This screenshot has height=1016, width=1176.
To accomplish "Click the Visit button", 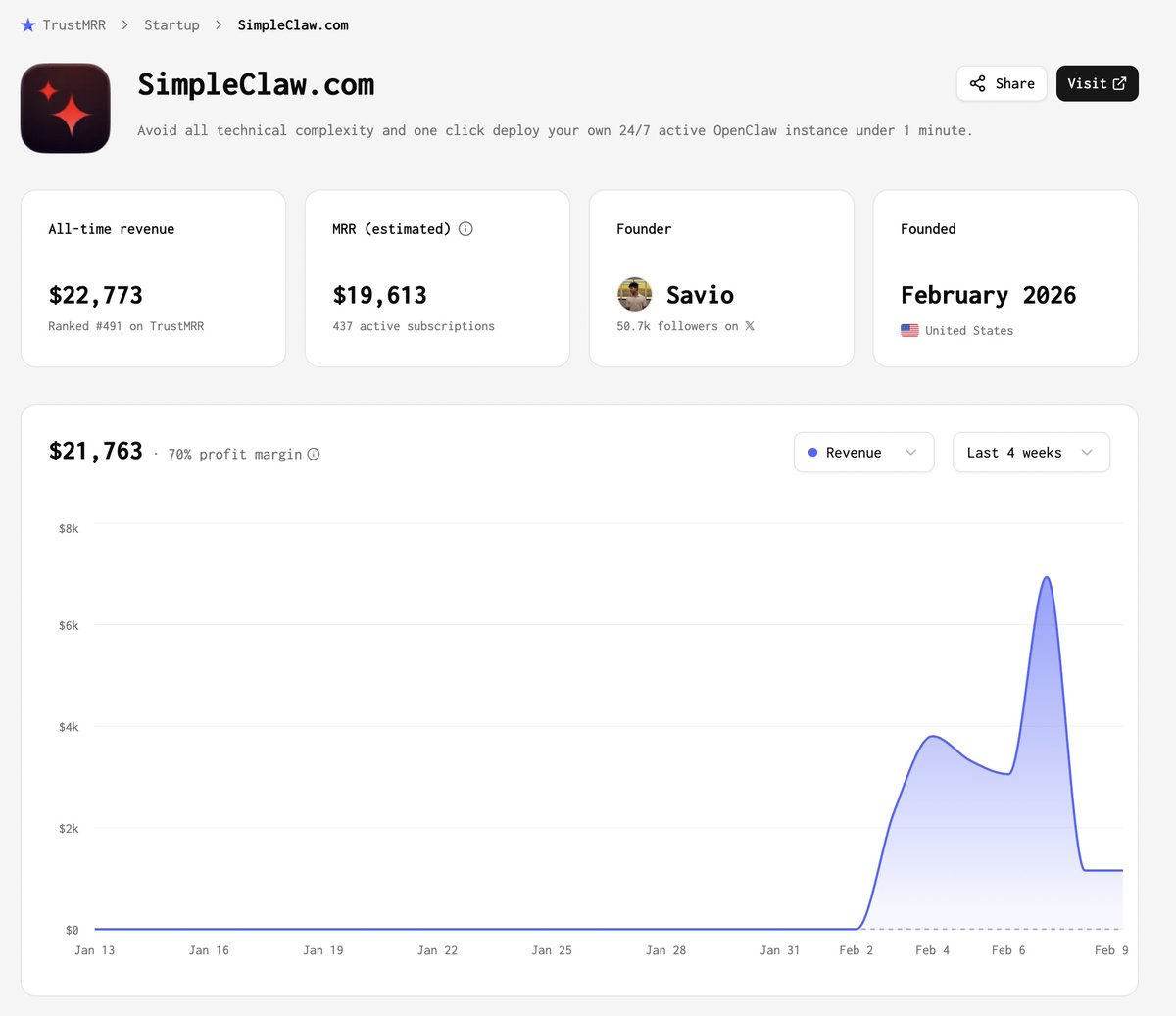I will tap(1097, 83).
